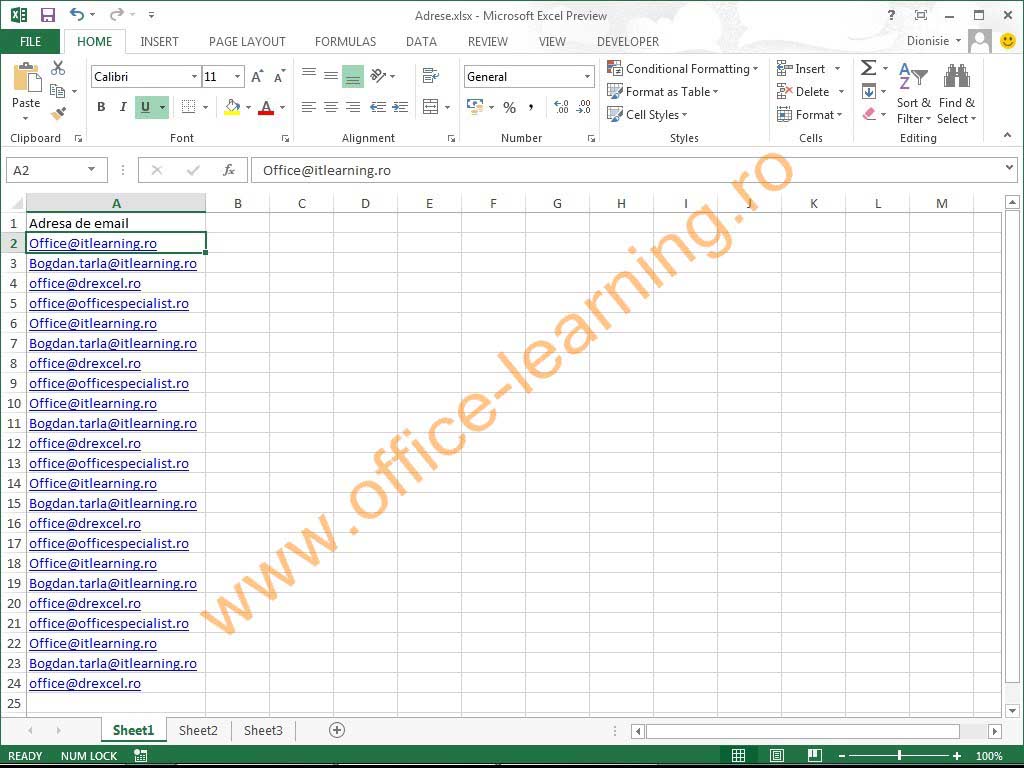The width and height of the screenshot is (1024, 768).
Task: Decrease decimal places
Action: (x=584, y=107)
